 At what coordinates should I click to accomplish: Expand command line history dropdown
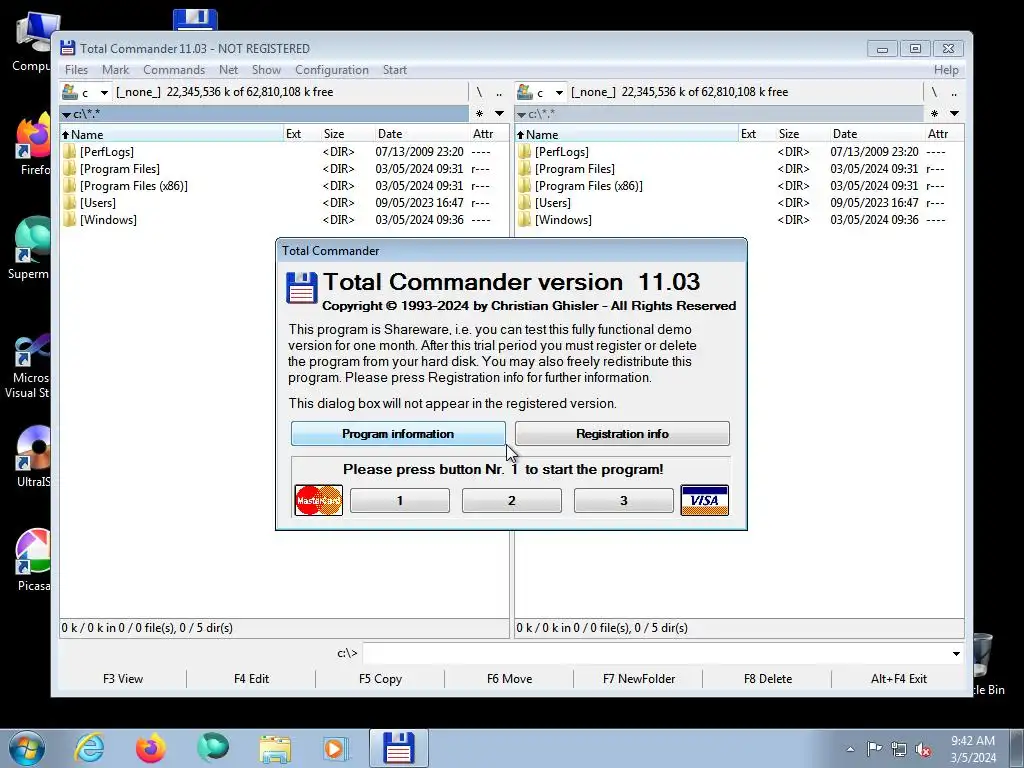click(956, 653)
